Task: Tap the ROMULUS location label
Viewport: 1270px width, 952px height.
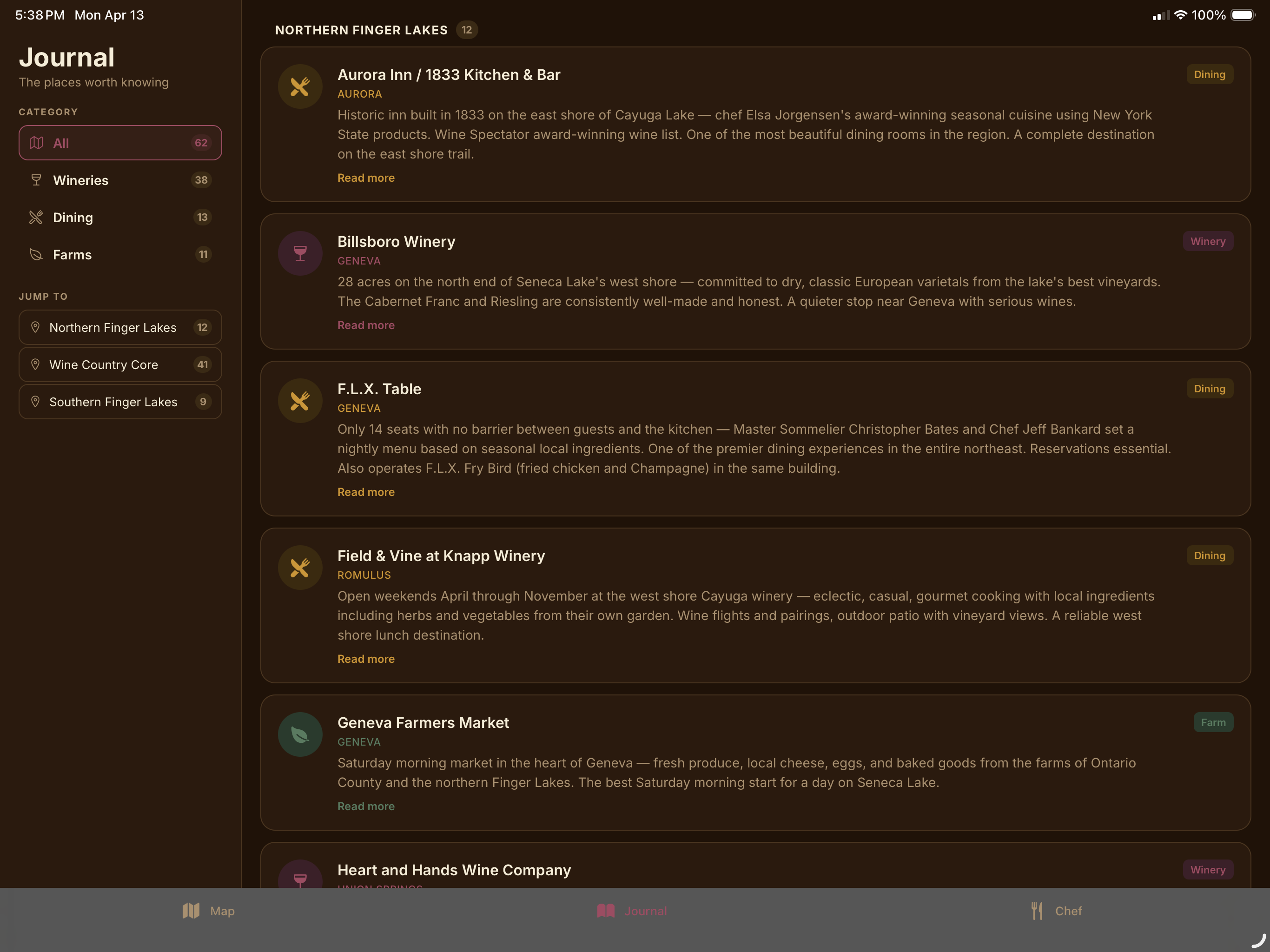Action: 364,575
